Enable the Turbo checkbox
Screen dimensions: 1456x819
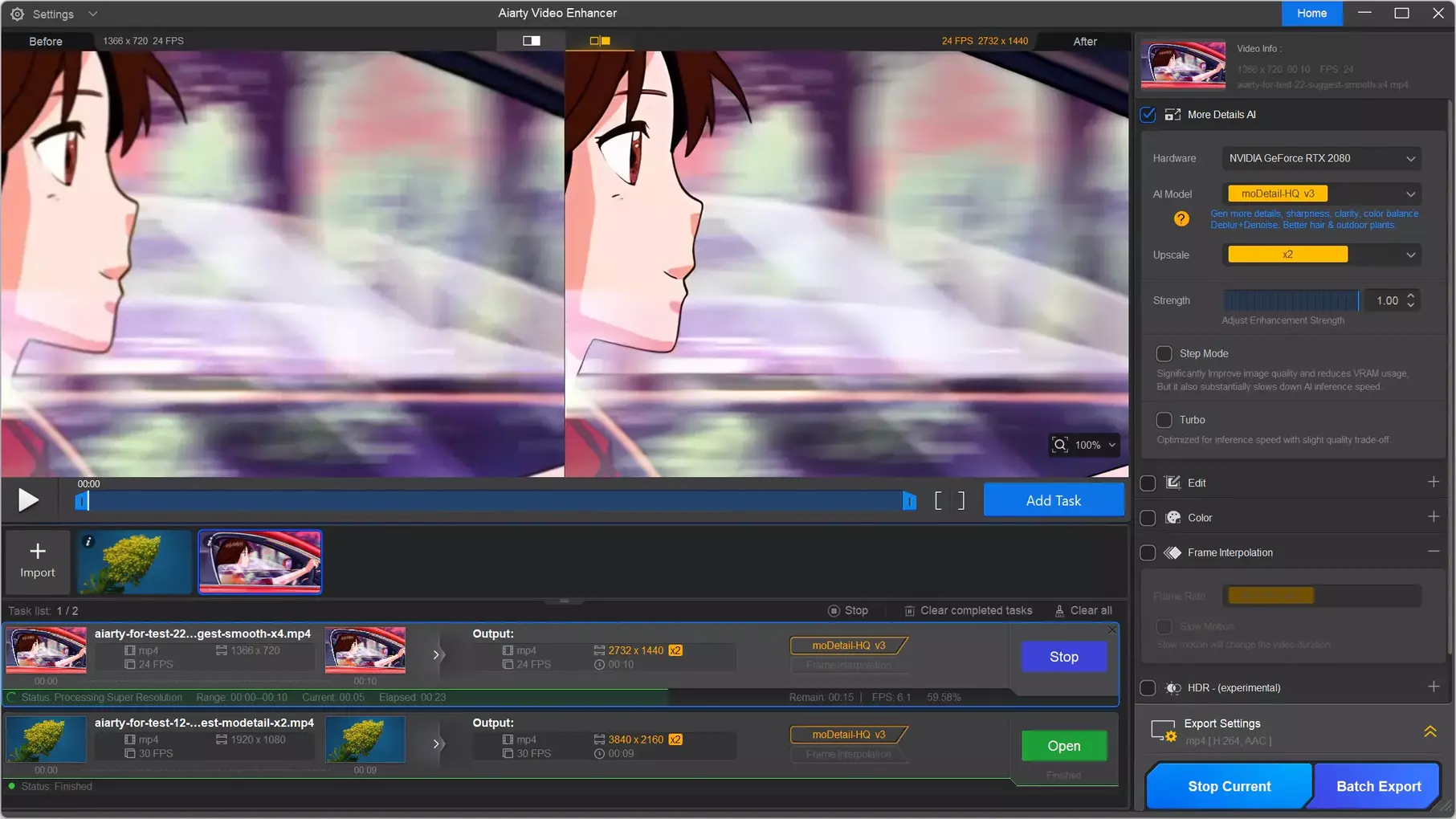point(1164,420)
